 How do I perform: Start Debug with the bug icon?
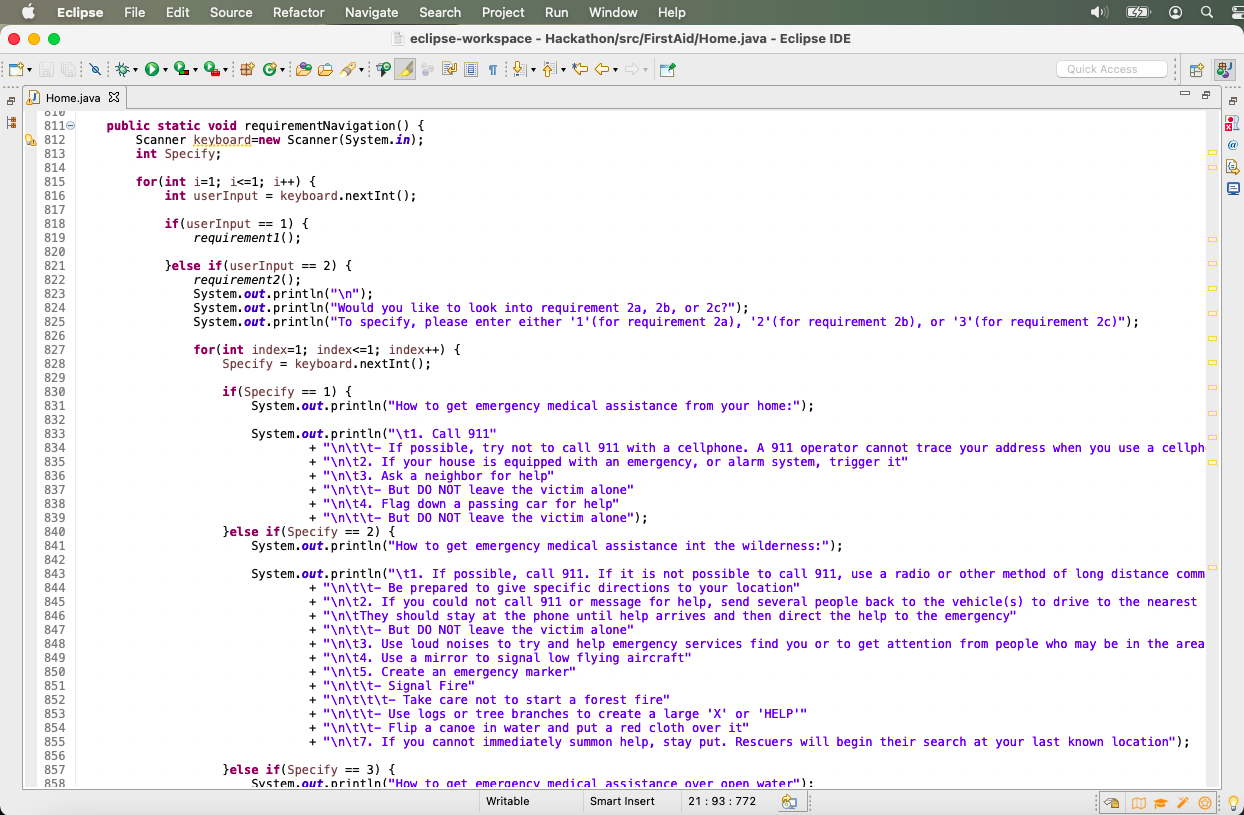122,70
